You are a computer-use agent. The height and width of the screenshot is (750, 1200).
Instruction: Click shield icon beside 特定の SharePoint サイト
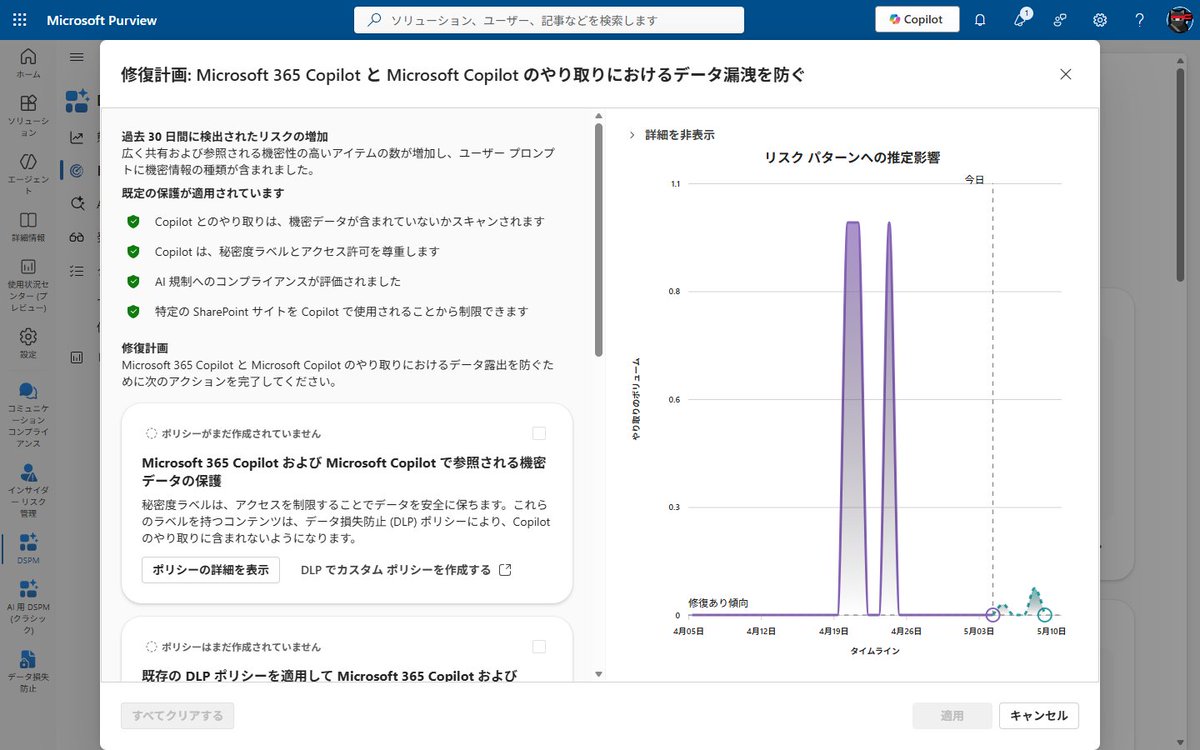[133, 311]
